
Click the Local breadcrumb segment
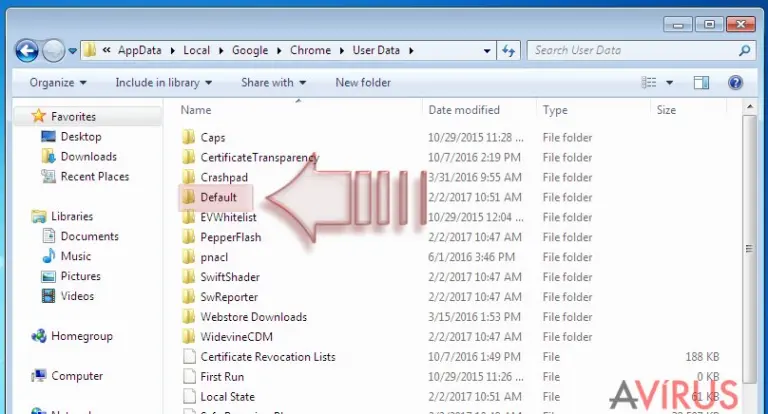coord(196,50)
